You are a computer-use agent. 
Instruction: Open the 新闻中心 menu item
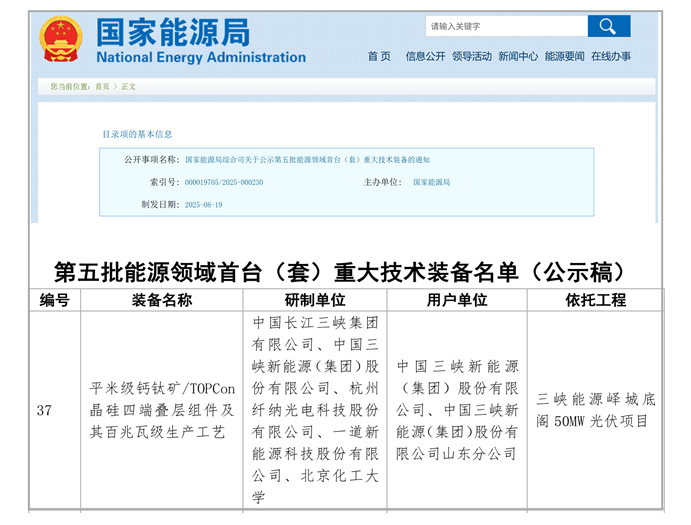(x=518, y=57)
